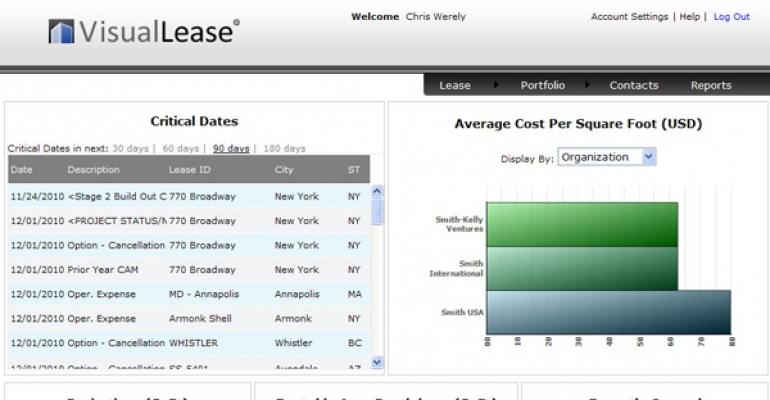The height and width of the screenshot is (400, 770).
Task: Open the Lease menu
Action: (455, 85)
